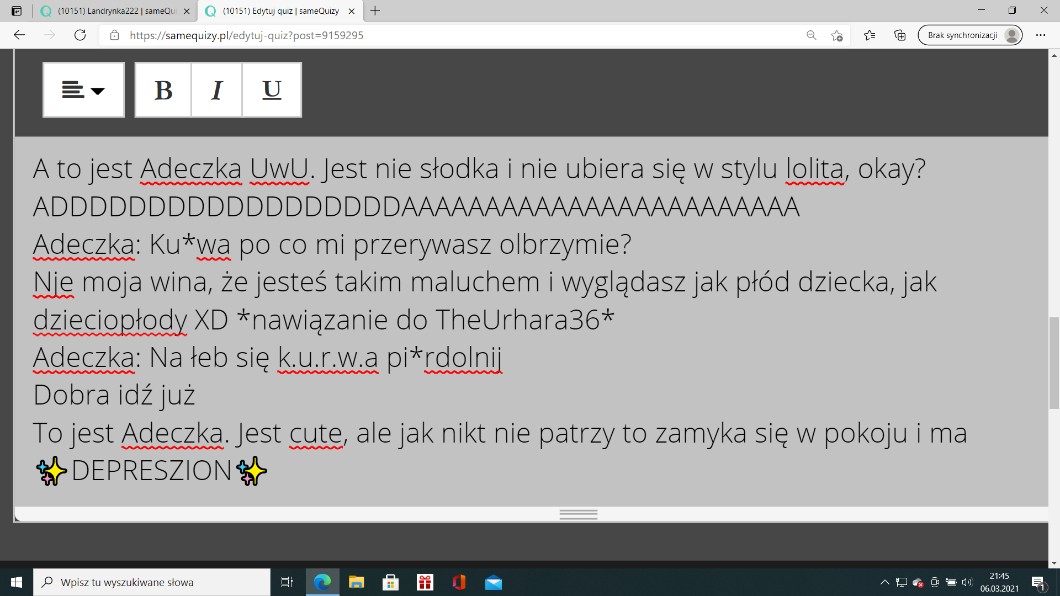
Task: Toggle underline text formatting
Action: point(271,90)
